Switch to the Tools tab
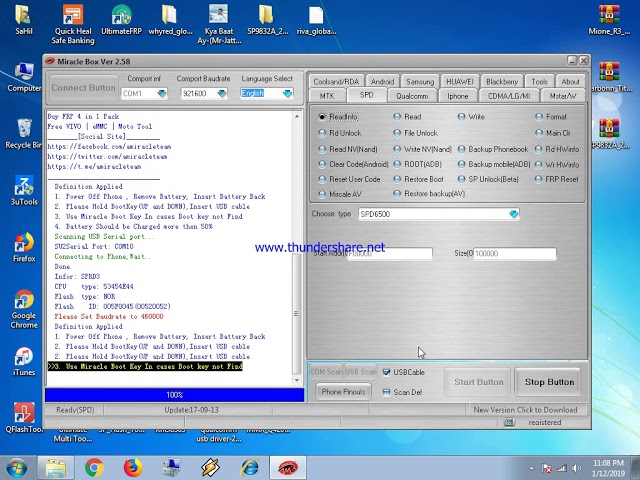Screen dimensions: 640x480 coord(539,81)
